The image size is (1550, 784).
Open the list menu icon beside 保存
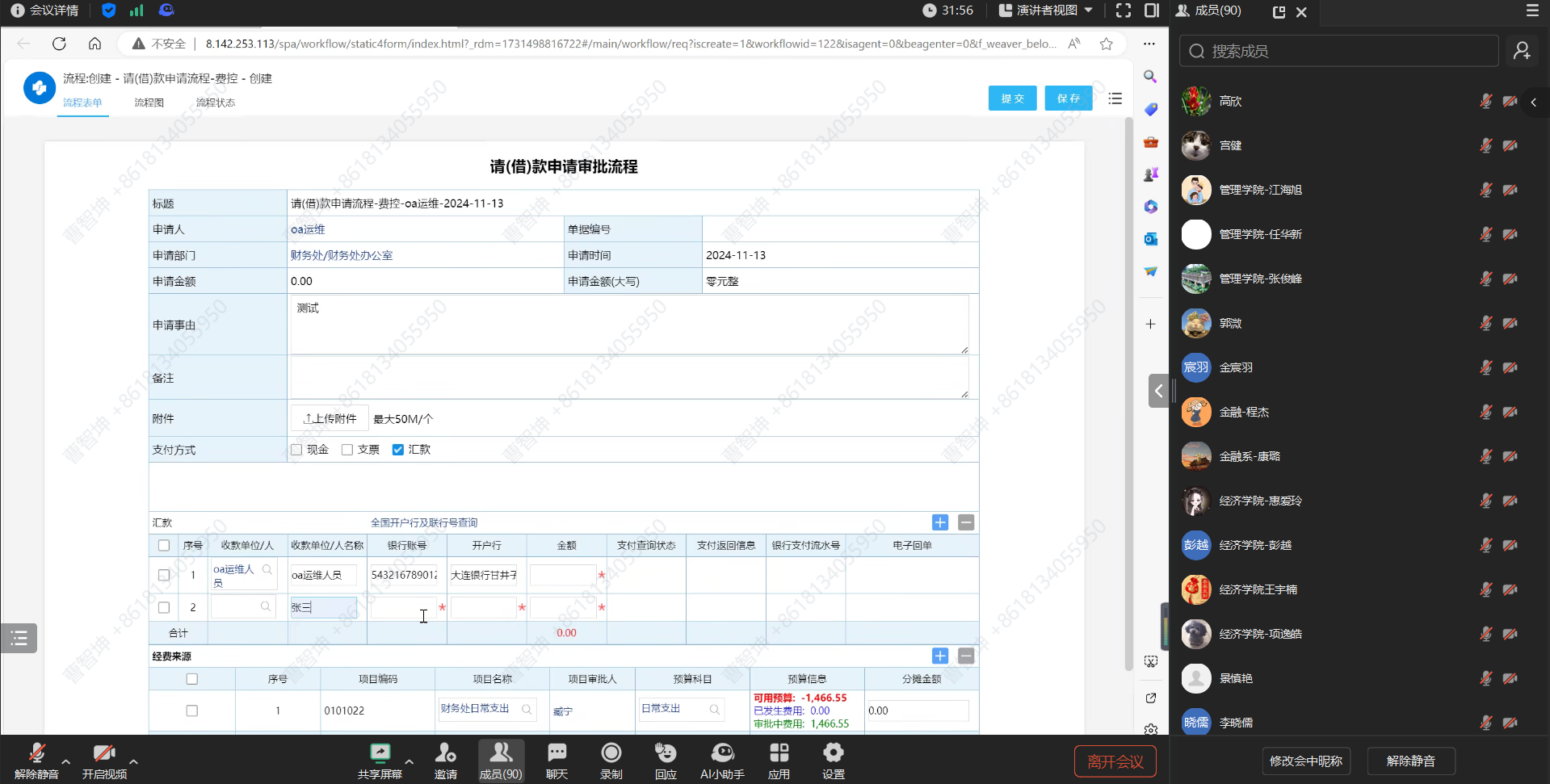coord(1115,99)
